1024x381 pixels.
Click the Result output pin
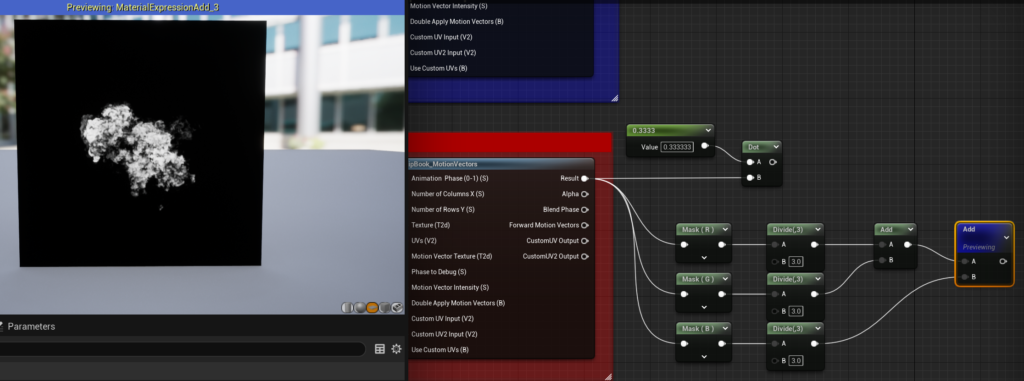coord(584,178)
